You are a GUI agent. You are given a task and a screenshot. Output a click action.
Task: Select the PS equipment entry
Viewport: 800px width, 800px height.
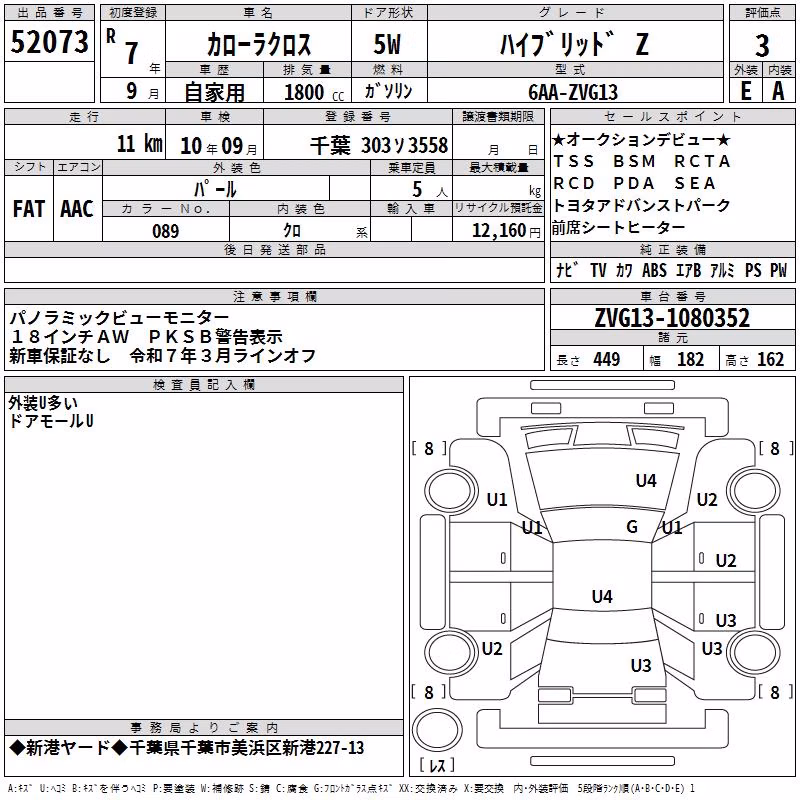pos(753,270)
